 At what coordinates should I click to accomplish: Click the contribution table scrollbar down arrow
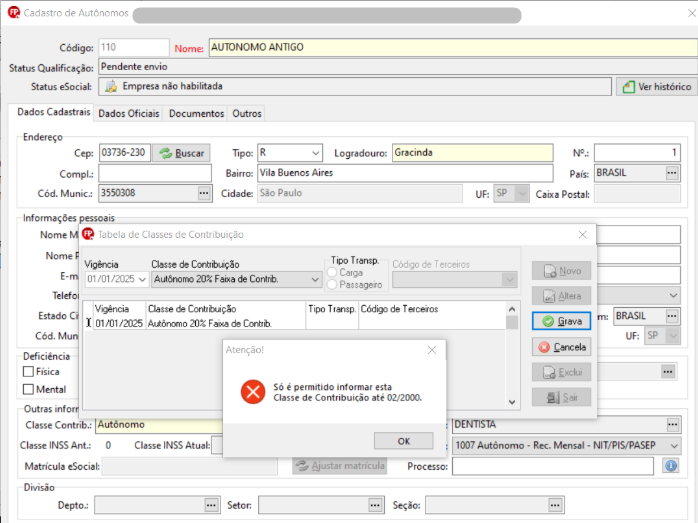pyautogui.click(x=512, y=402)
